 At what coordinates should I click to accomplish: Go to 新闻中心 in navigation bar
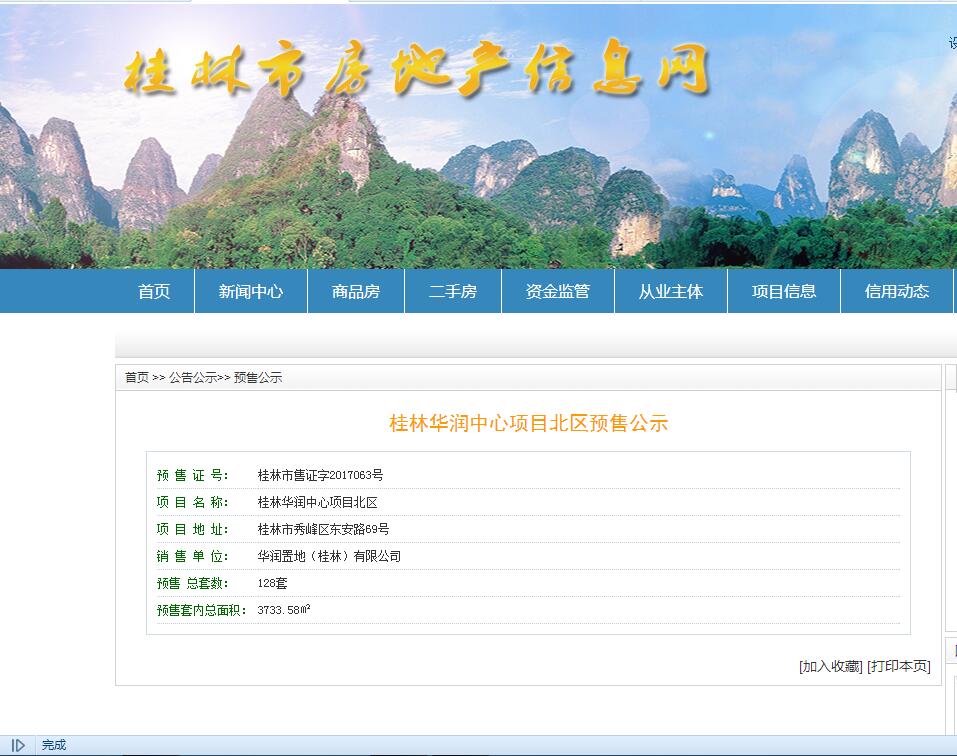point(251,292)
